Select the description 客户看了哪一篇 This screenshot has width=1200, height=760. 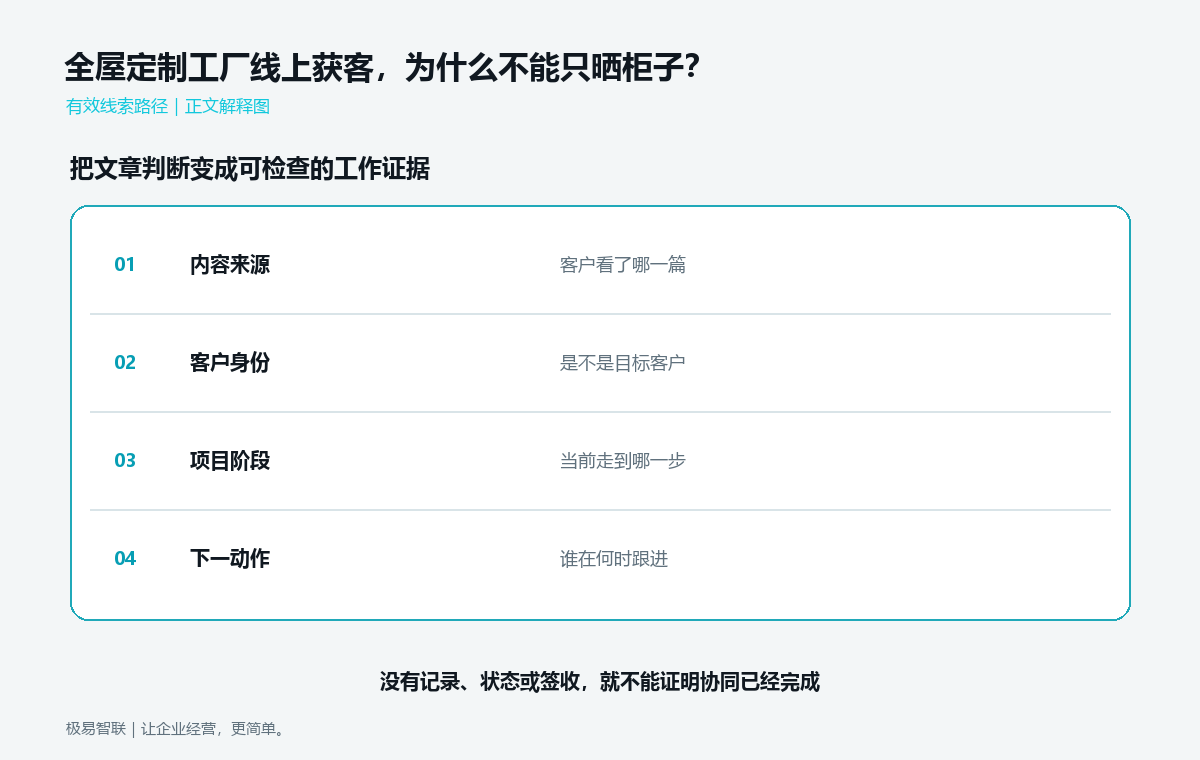tap(623, 265)
